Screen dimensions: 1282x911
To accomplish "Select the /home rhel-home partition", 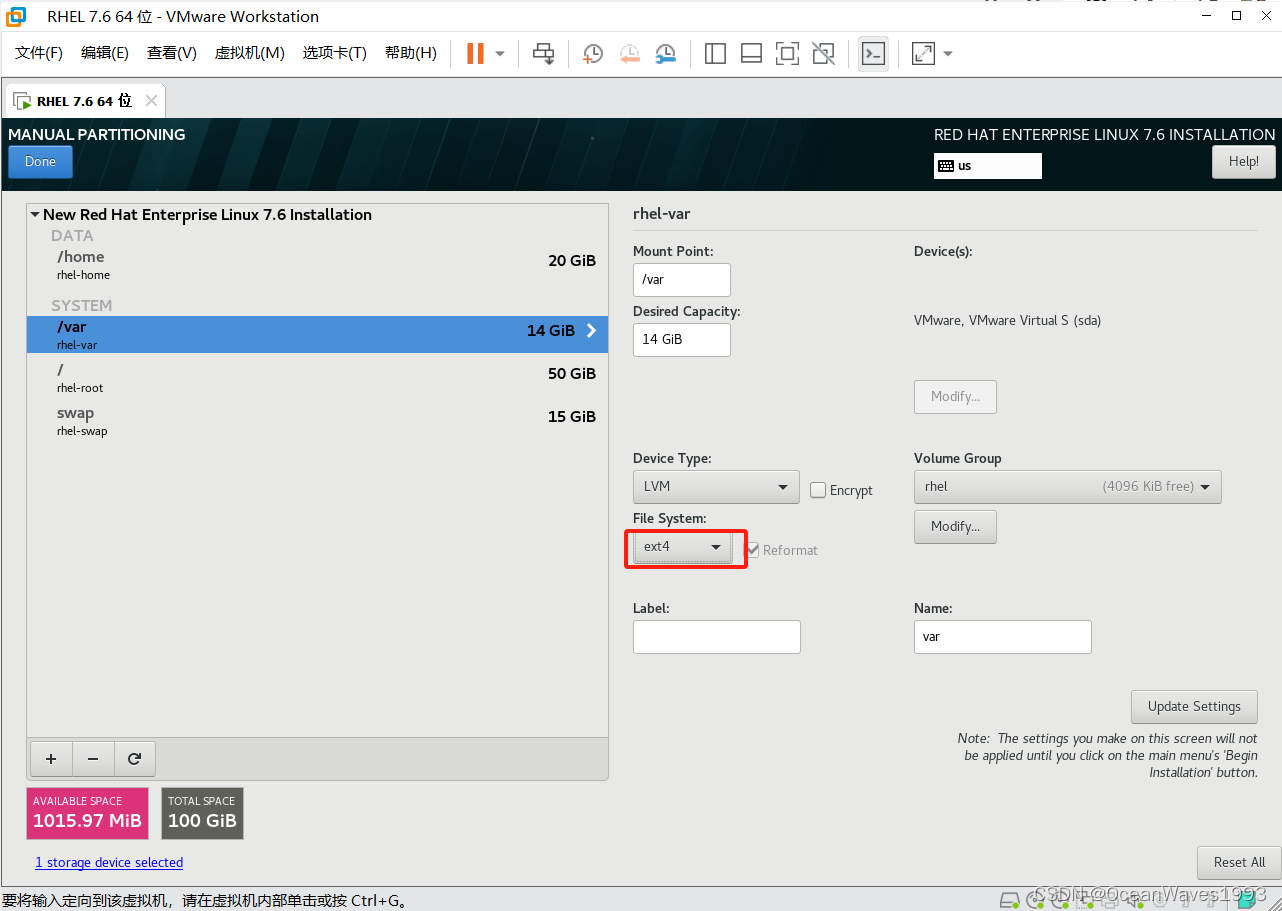I will tap(317, 265).
